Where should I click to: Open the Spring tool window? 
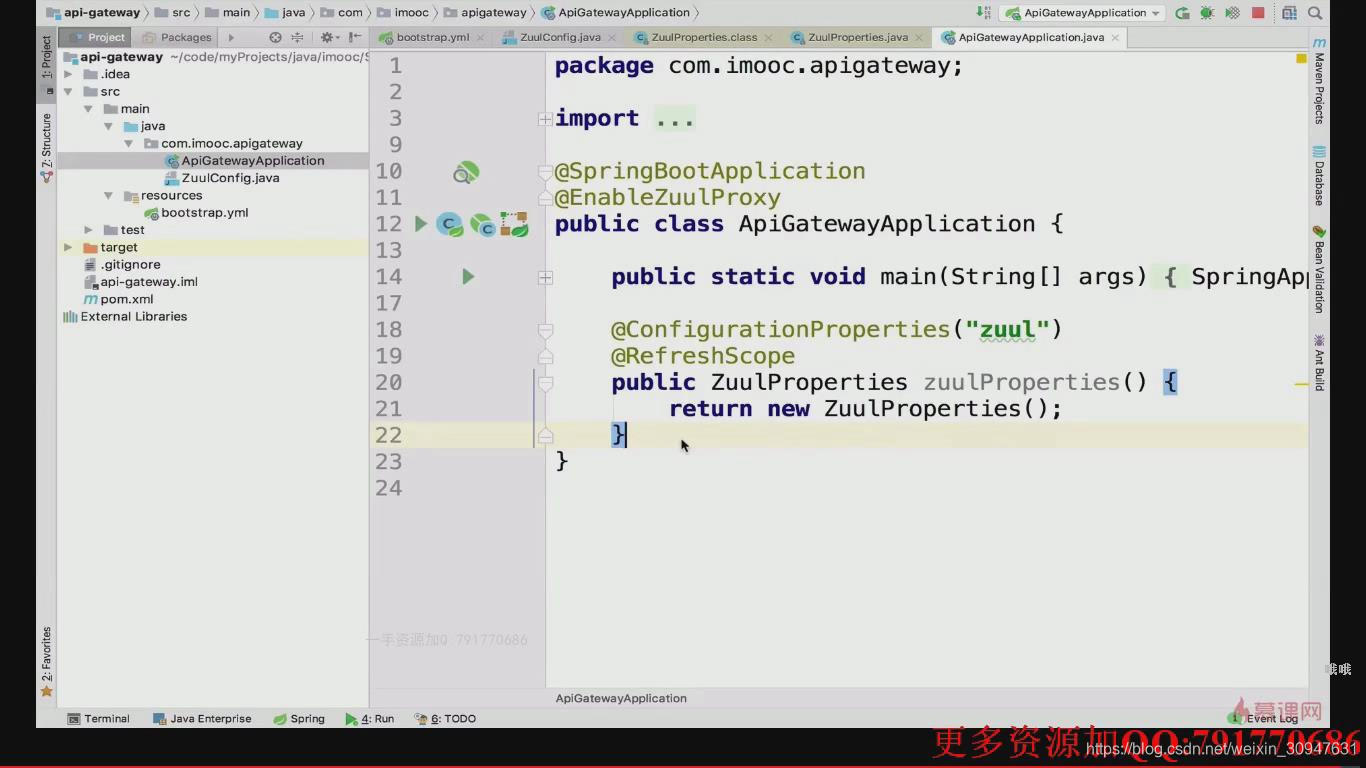298,718
